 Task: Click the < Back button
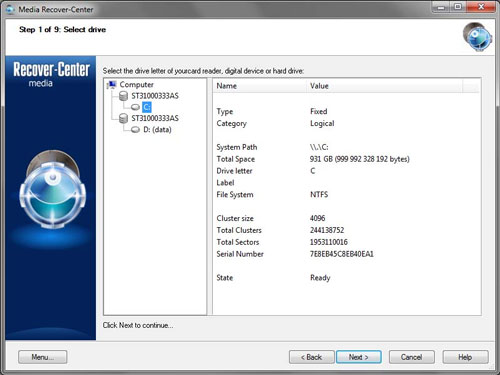pos(312,357)
